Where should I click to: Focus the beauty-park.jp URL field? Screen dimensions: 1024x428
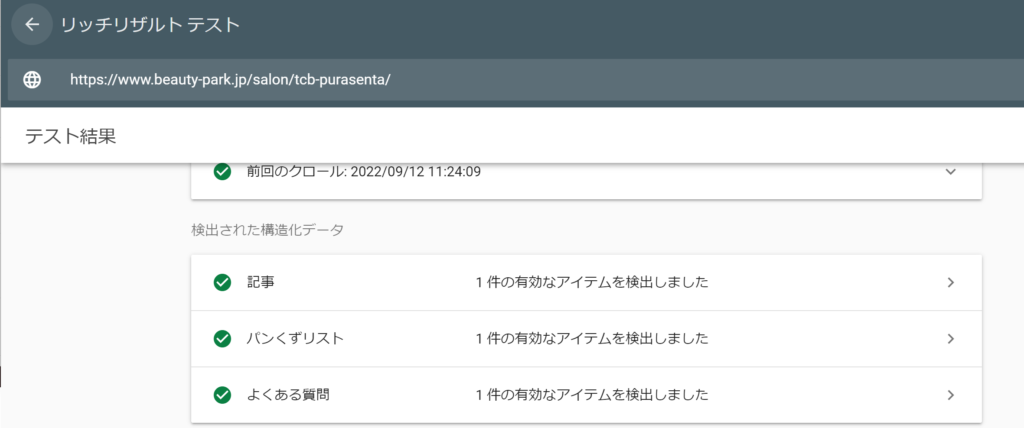click(516, 80)
